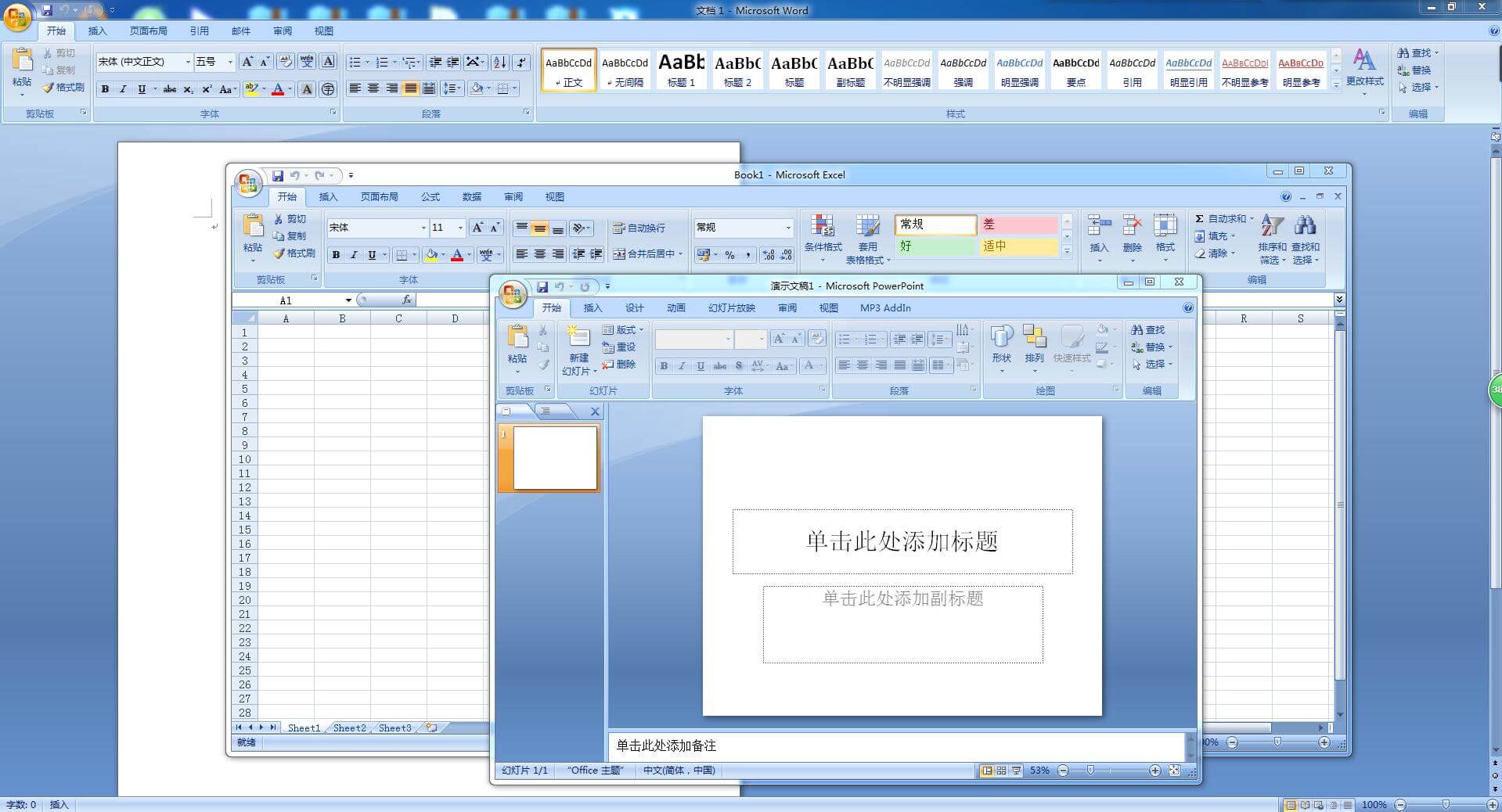Click Word's Phonetic Guide (wén) icon
The height and width of the screenshot is (812, 1502).
pos(307,62)
